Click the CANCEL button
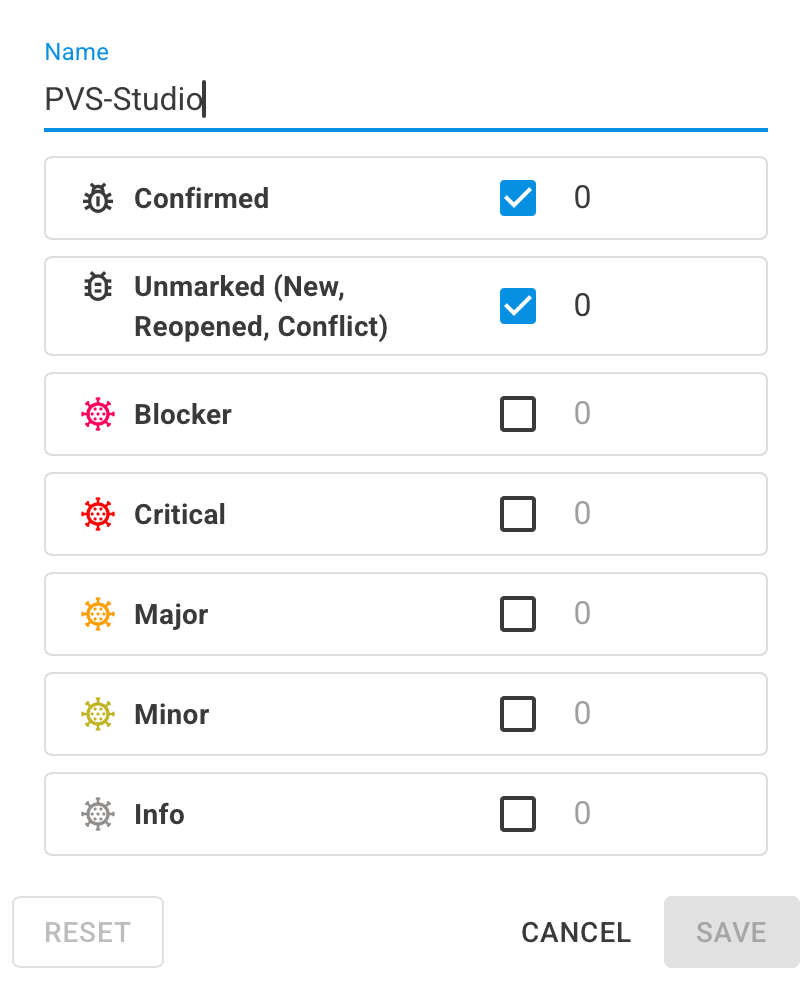 576,932
